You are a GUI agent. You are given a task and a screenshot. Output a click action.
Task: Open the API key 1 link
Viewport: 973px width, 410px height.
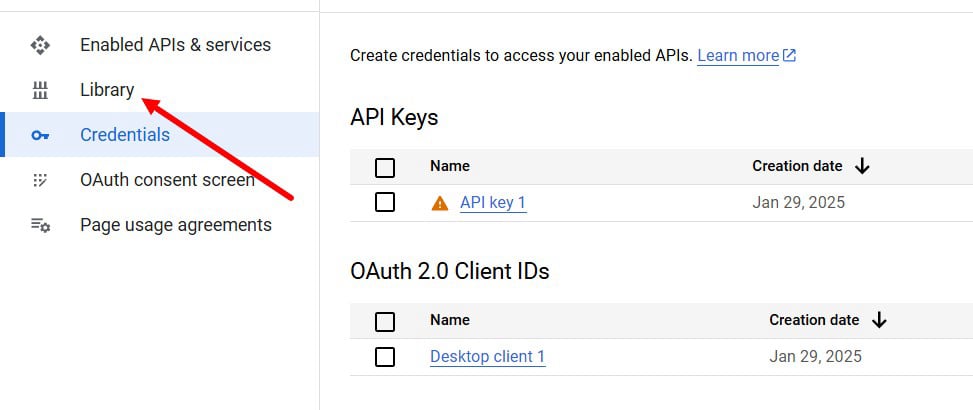coord(493,203)
